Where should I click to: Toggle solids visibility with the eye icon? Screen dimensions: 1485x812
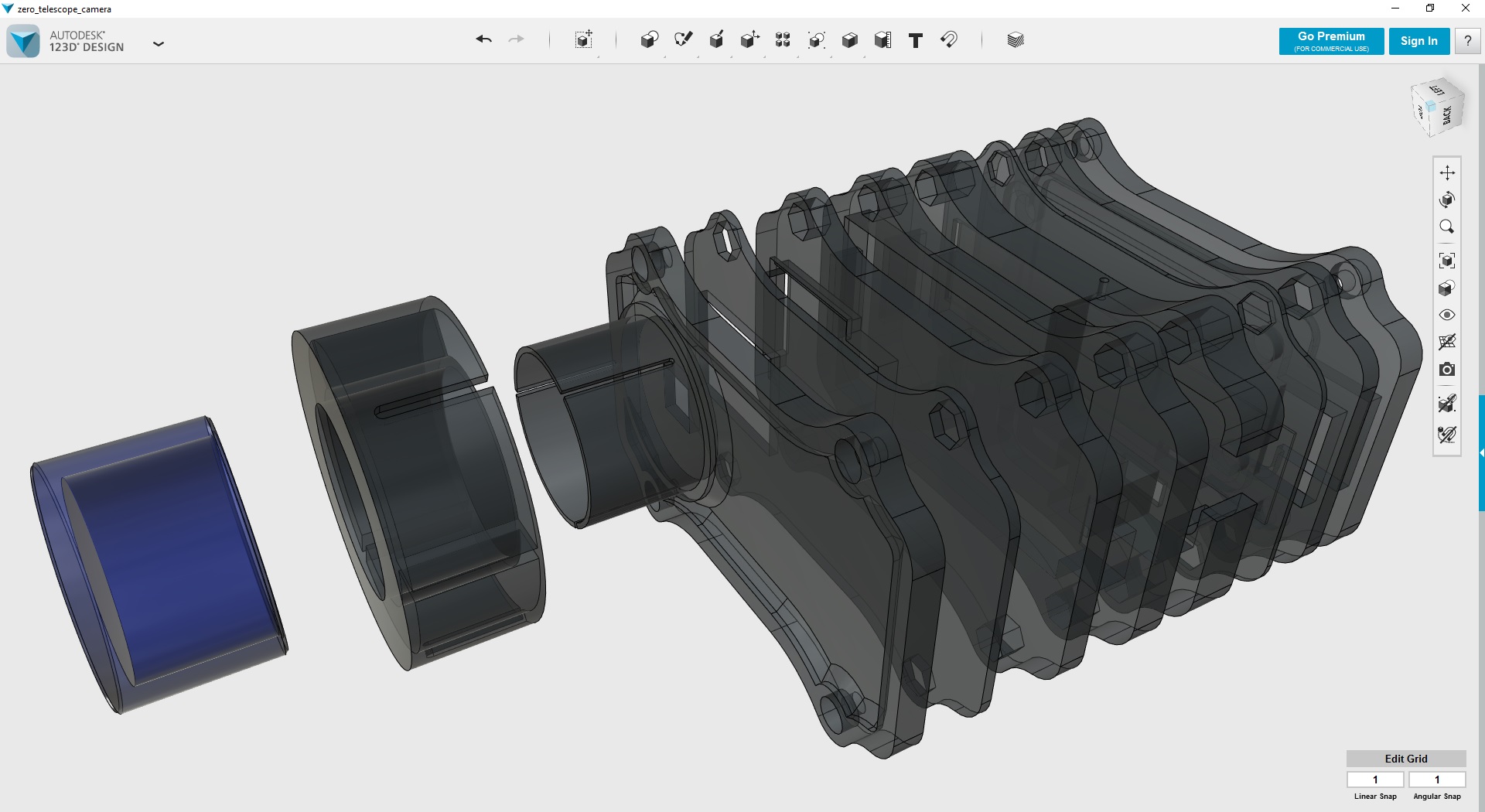pyautogui.click(x=1447, y=315)
